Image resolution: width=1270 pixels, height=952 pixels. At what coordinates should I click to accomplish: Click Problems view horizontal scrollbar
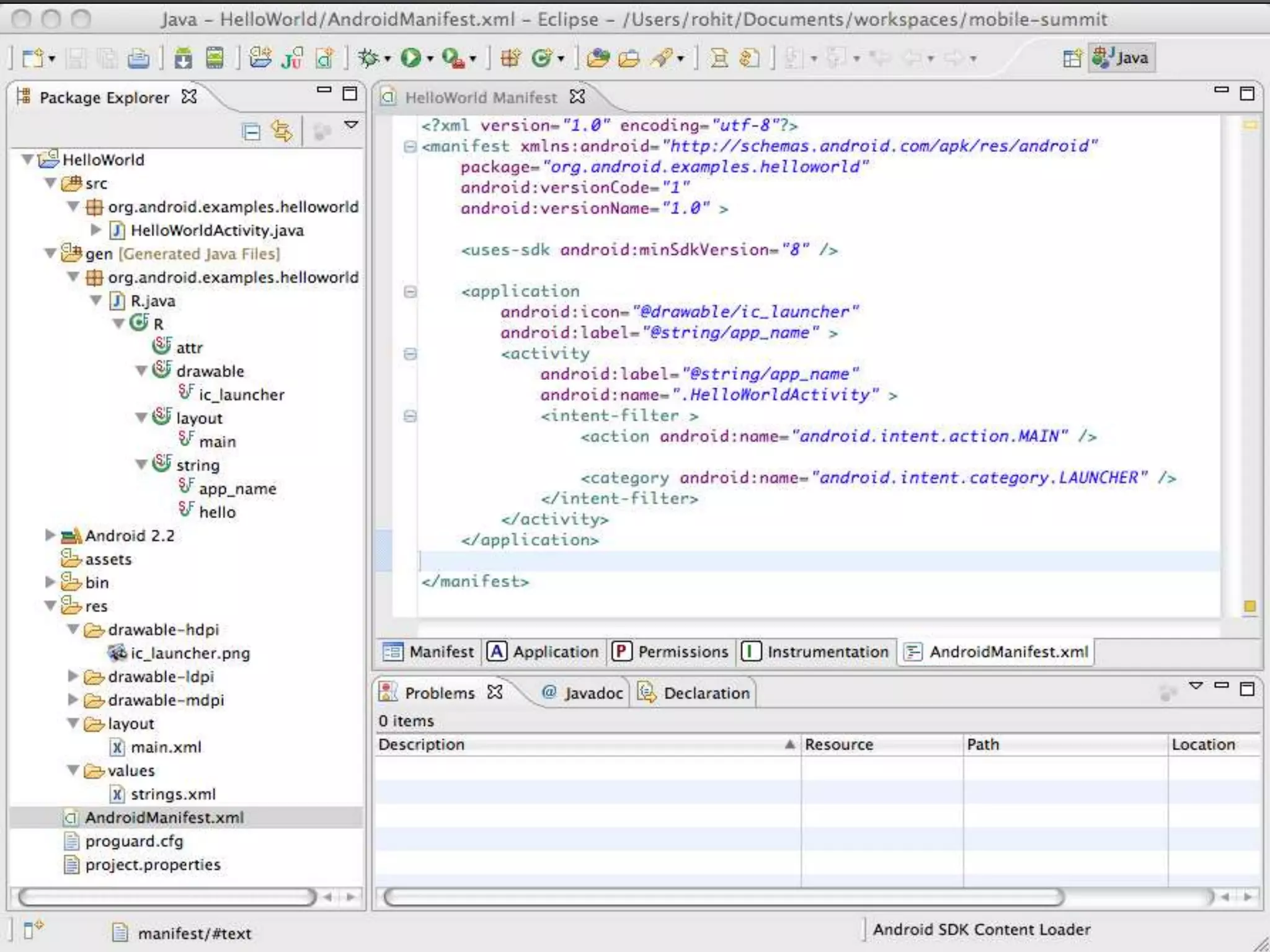[724, 897]
